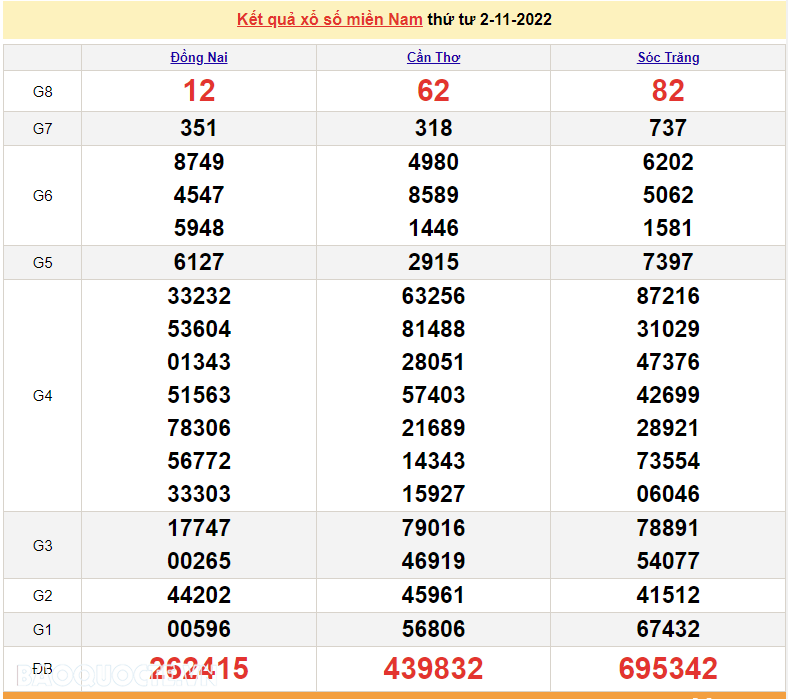788x699 pixels.
Task: Click Sóc Trăng special prize 695342
Action: point(668,668)
